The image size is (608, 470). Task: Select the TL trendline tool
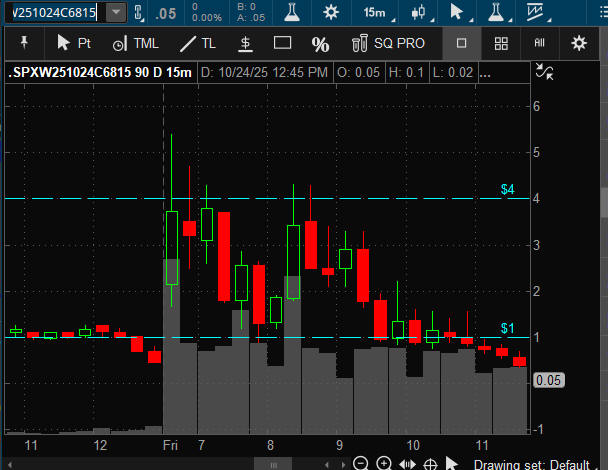coord(198,44)
